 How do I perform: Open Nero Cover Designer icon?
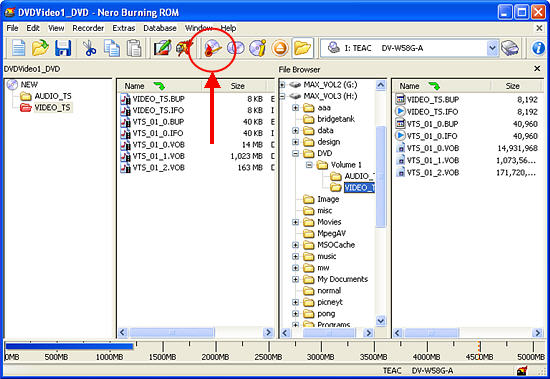pos(163,48)
